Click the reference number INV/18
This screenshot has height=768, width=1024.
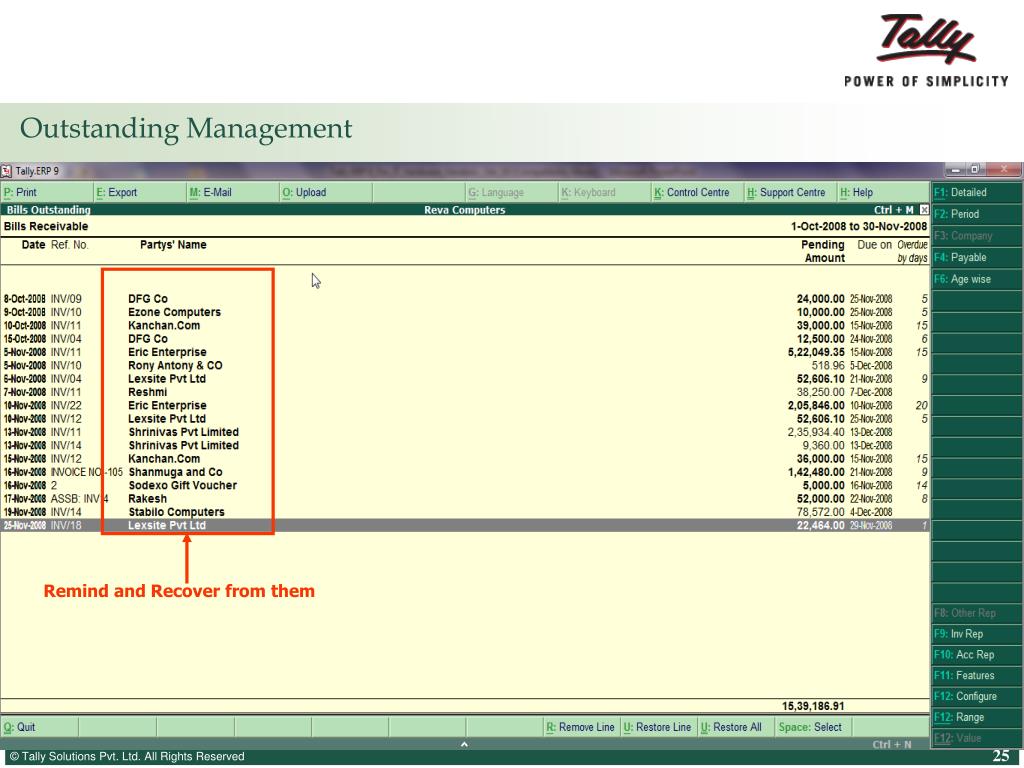tap(66, 526)
